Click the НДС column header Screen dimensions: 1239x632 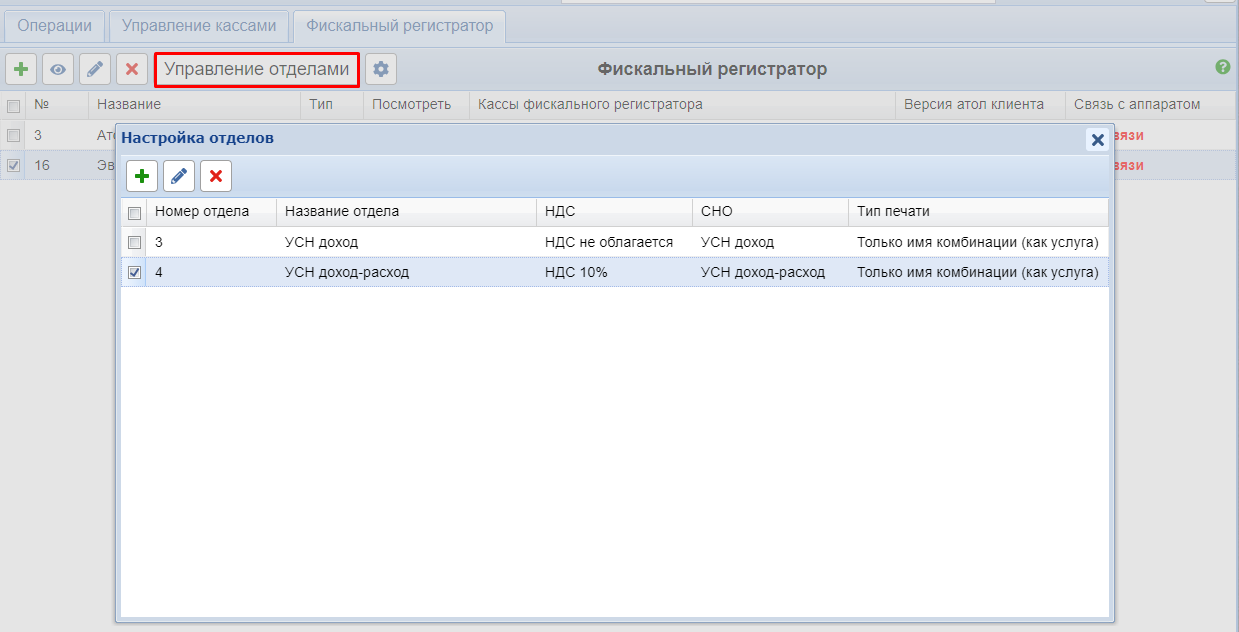coord(560,211)
